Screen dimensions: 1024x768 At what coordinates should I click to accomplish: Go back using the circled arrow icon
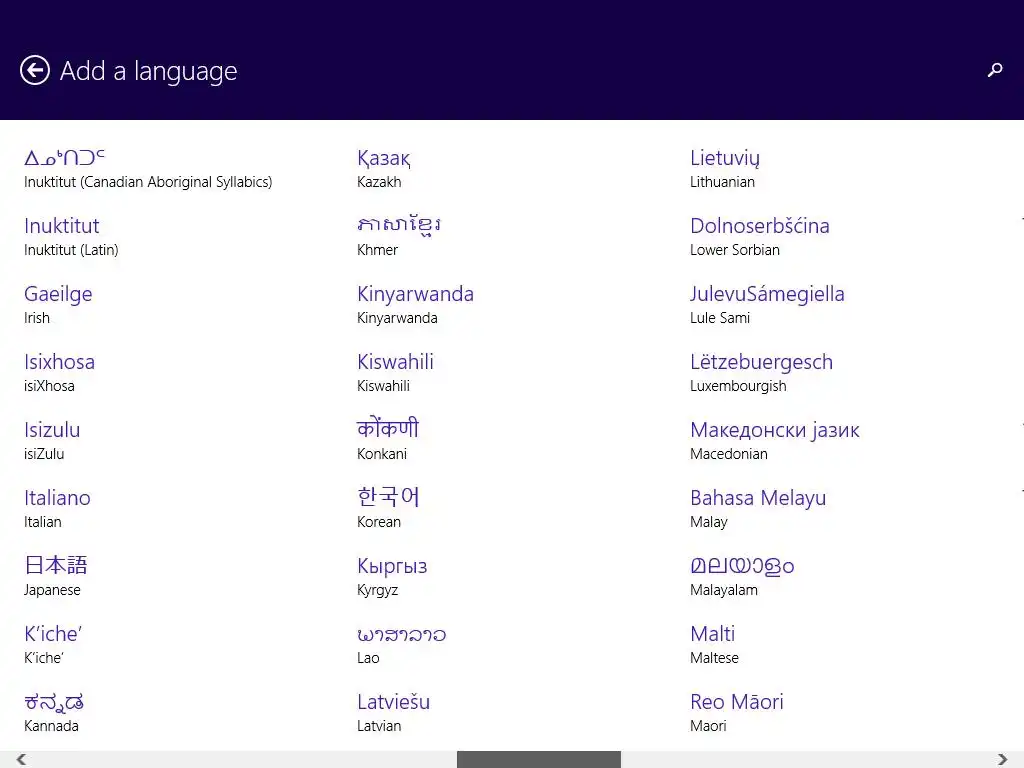tap(35, 70)
